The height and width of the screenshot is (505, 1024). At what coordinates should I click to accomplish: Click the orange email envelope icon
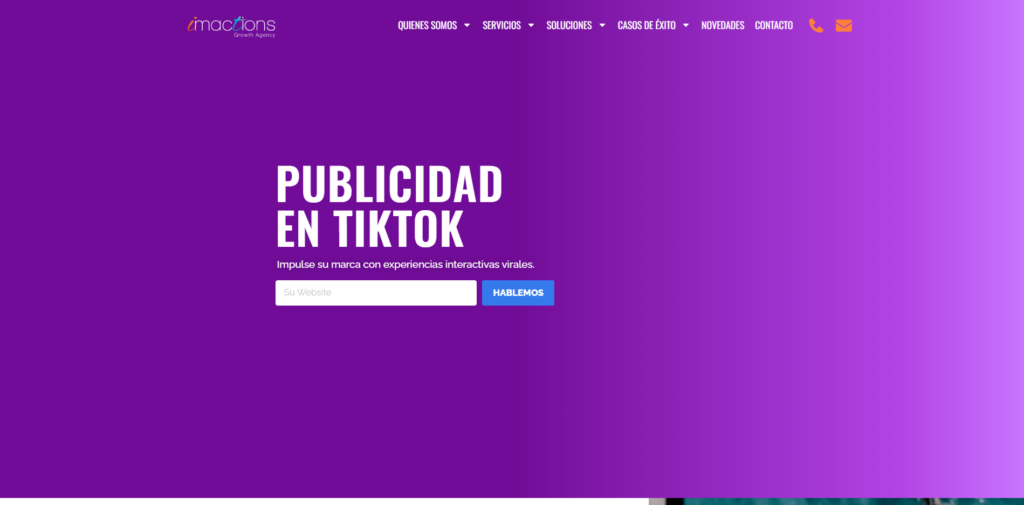[x=844, y=26]
